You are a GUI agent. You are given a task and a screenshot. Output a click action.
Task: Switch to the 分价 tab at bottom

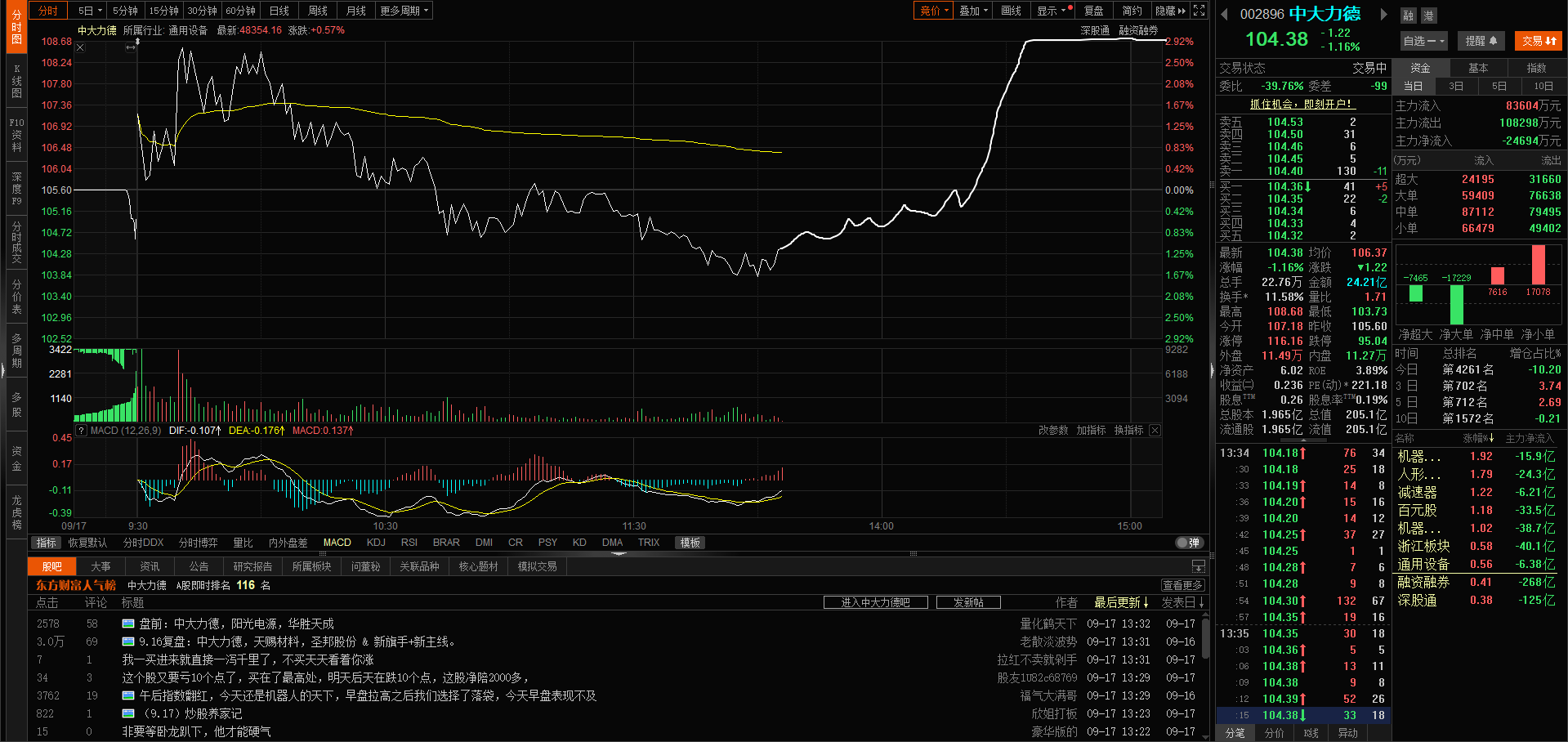coord(1274,733)
